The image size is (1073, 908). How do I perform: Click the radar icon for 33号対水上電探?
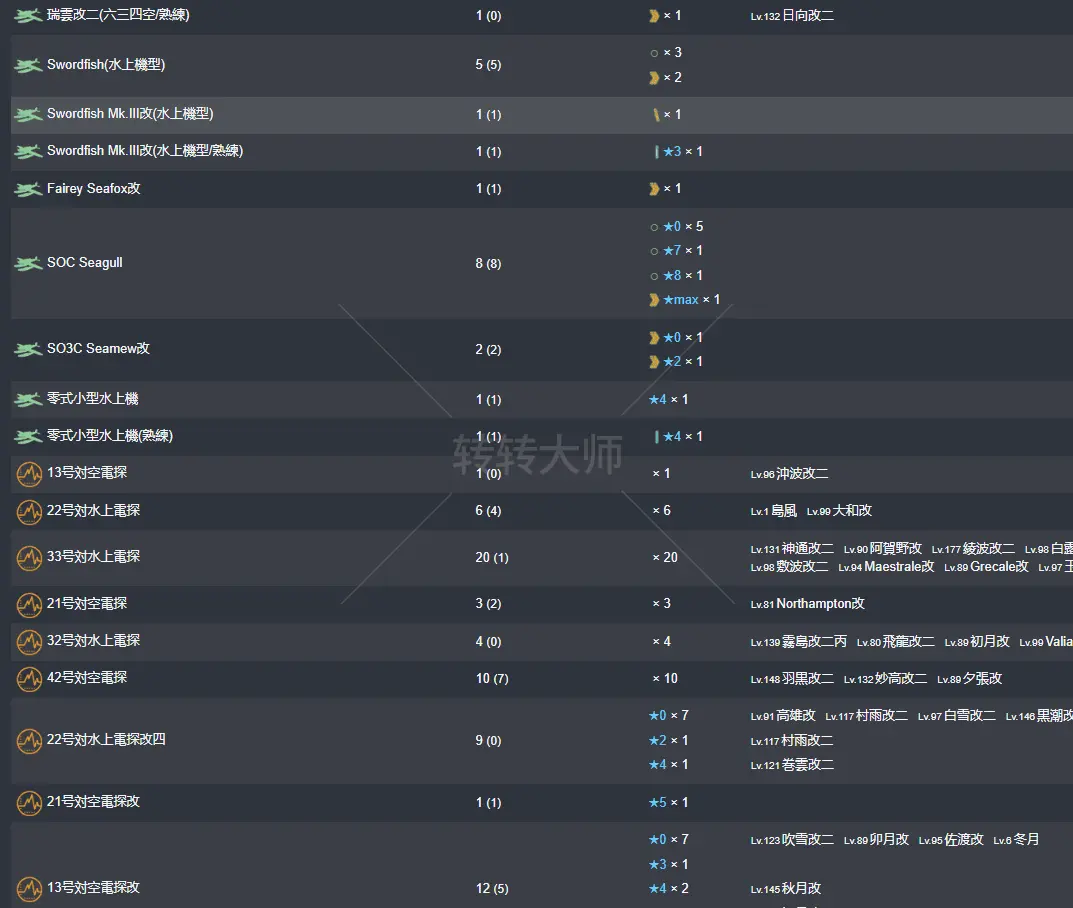pos(29,558)
